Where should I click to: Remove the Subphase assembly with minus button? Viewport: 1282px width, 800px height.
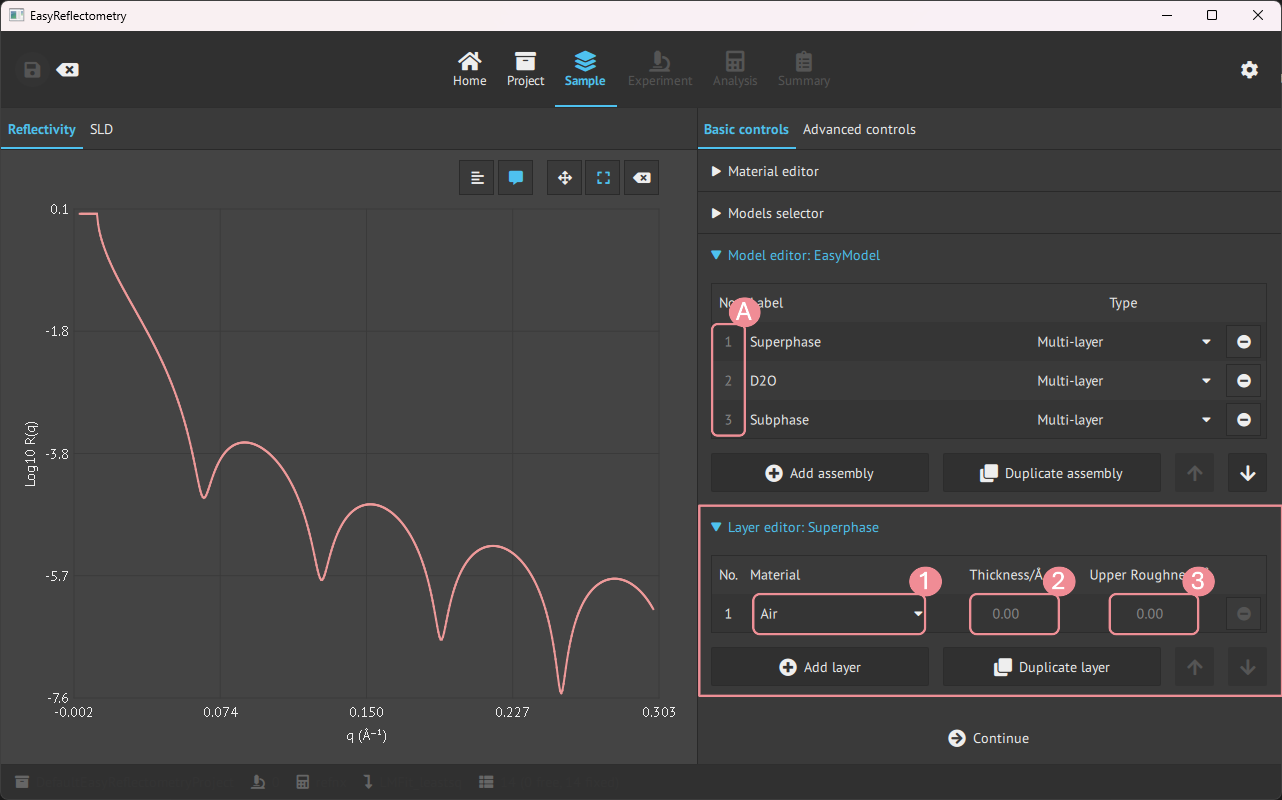coord(1243,420)
